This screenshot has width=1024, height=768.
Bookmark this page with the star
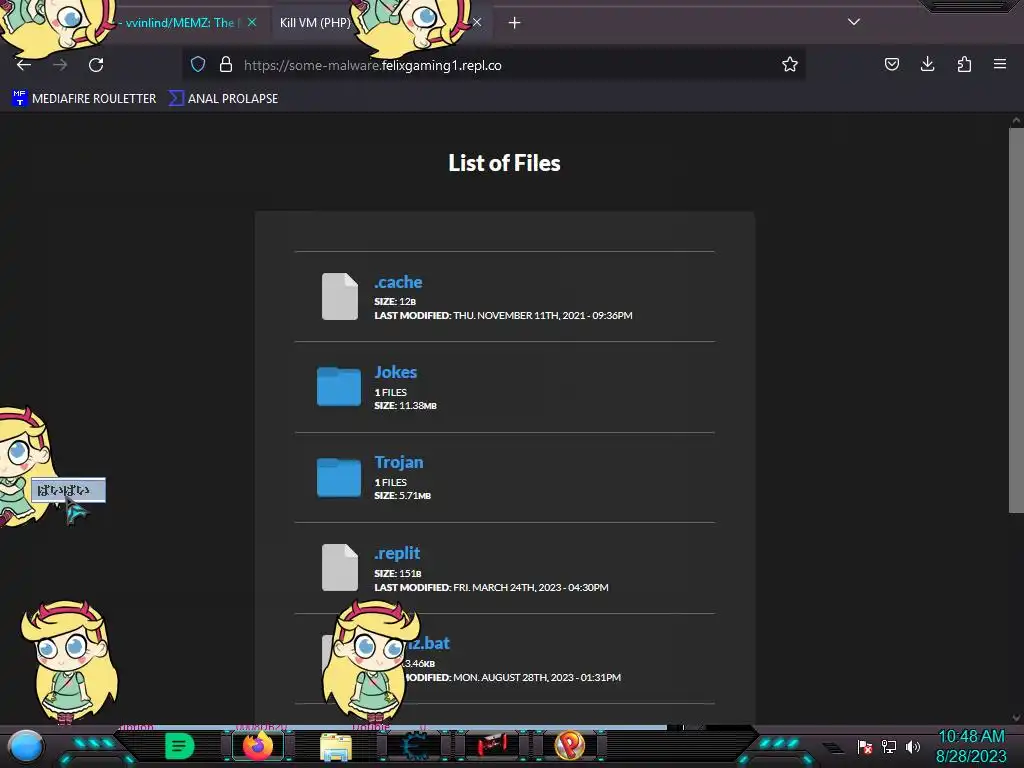(790, 65)
